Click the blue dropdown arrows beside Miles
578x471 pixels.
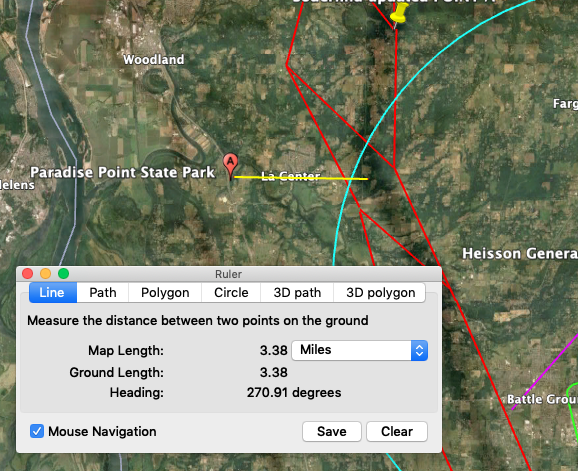tap(419, 350)
